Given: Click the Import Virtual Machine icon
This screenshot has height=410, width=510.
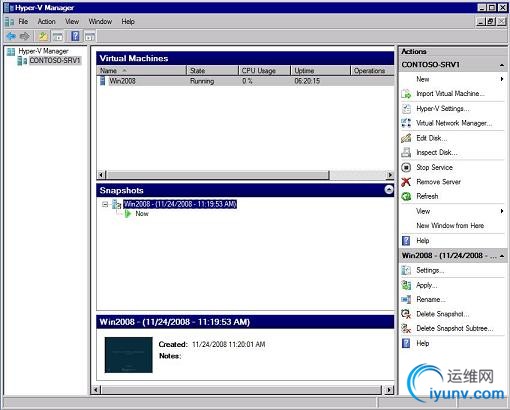Looking at the screenshot, I should pyautogui.click(x=406, y=94).
